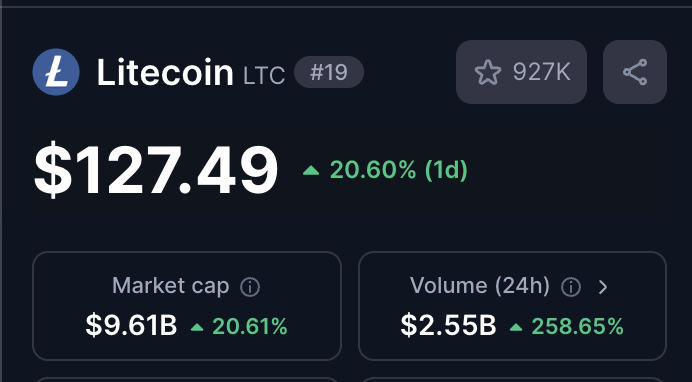
Task: Show Market cap info tooltip icon
Action: [x=250, y=287]
